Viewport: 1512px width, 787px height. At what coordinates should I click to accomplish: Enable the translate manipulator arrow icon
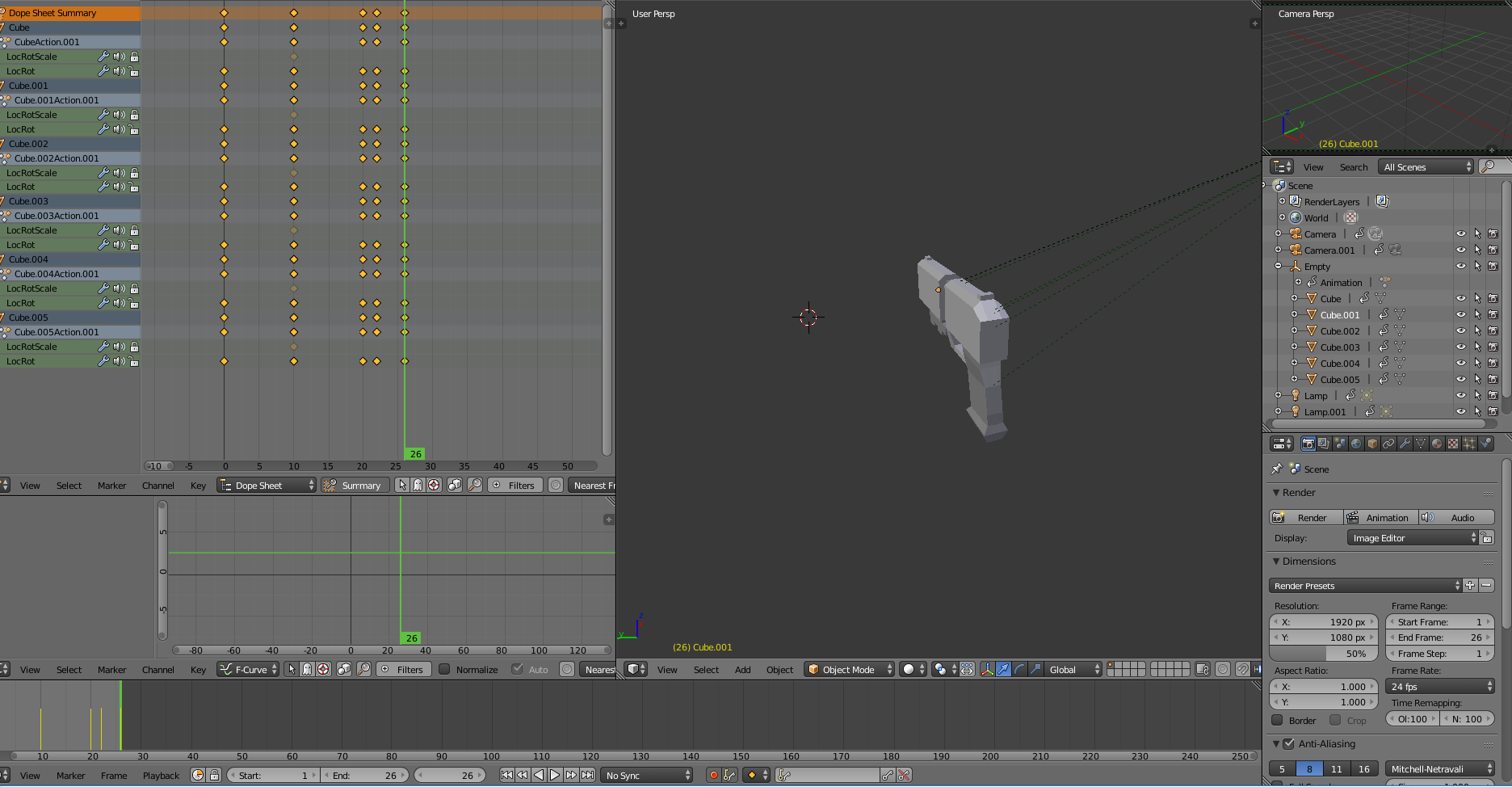click(x=1003, y=669)
